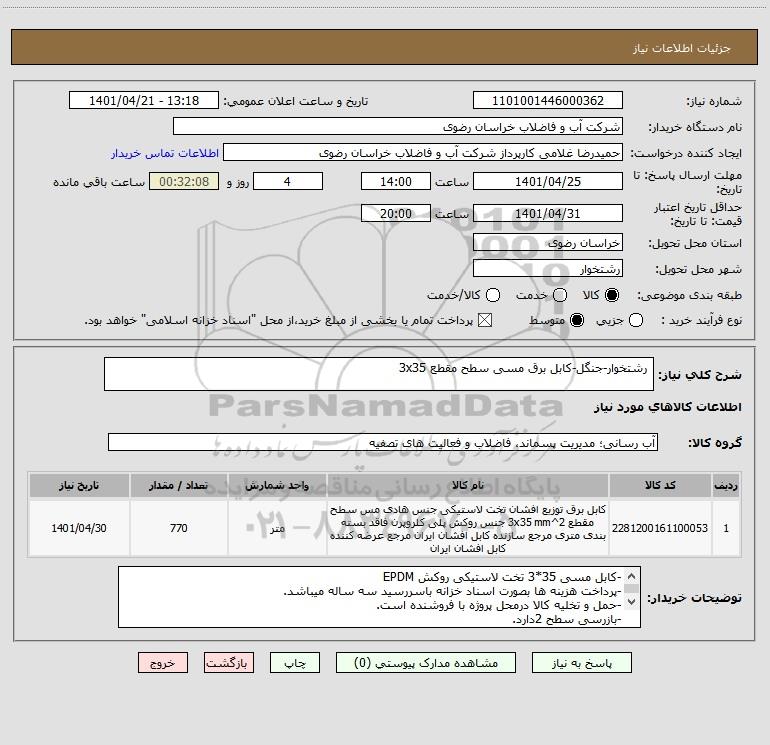Click deadline time 14:00 field
The image size is (770, 745).
tap(396, 181)
